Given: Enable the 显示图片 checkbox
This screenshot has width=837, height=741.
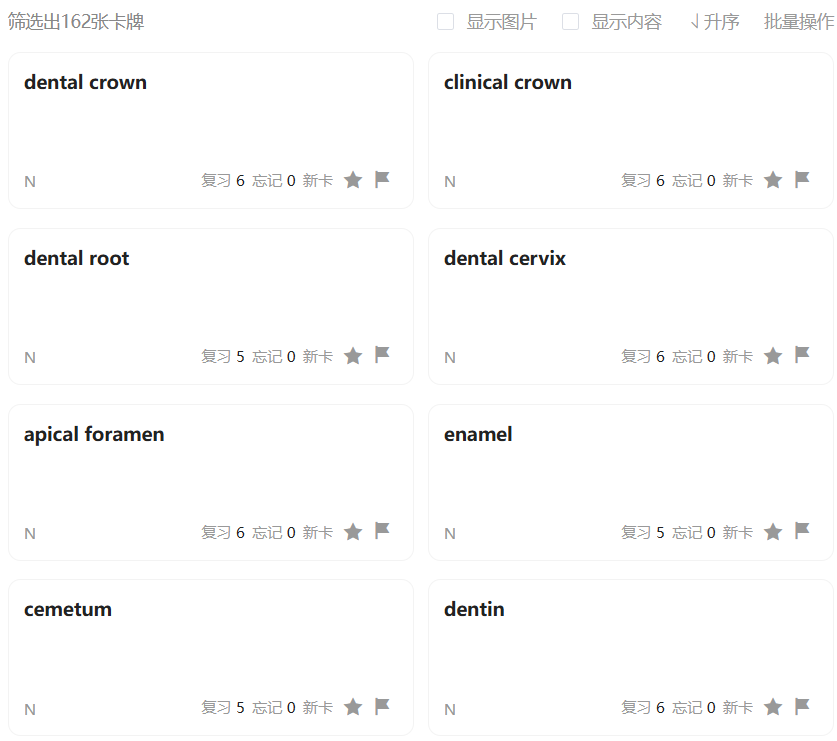Looking at the screenshot, I should [445, 22].
